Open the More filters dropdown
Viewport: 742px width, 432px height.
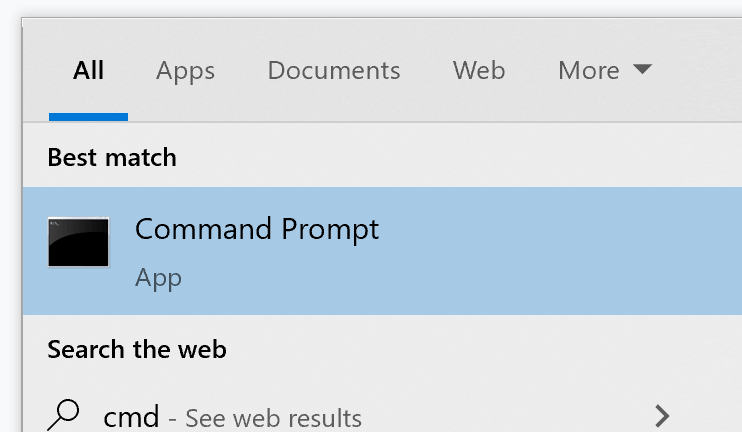tap(590, 71)
